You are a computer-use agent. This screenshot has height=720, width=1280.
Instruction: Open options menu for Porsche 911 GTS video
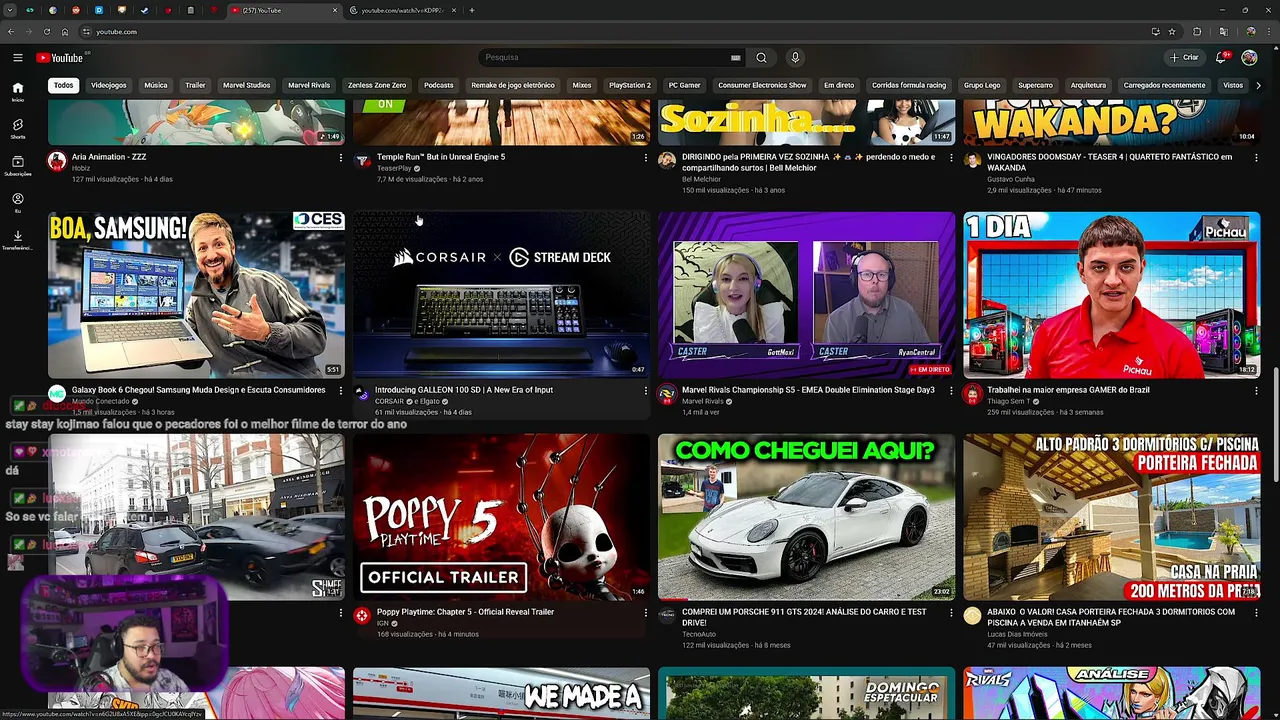coord(950,613)
